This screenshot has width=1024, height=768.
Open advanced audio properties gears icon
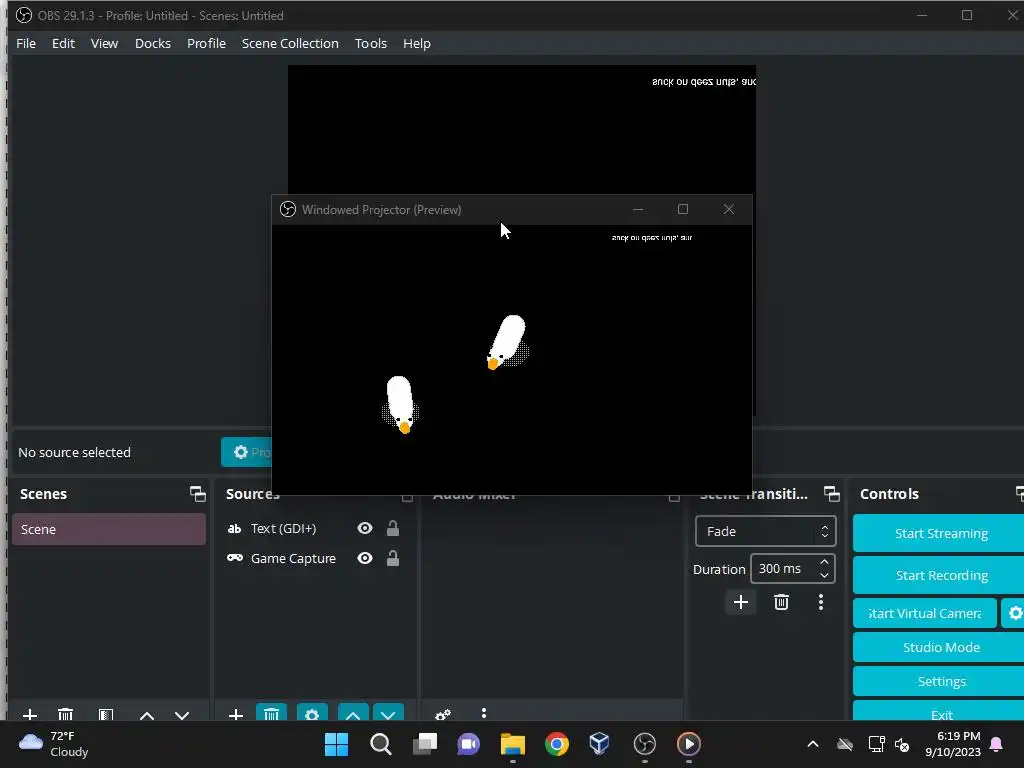[443, 714]
